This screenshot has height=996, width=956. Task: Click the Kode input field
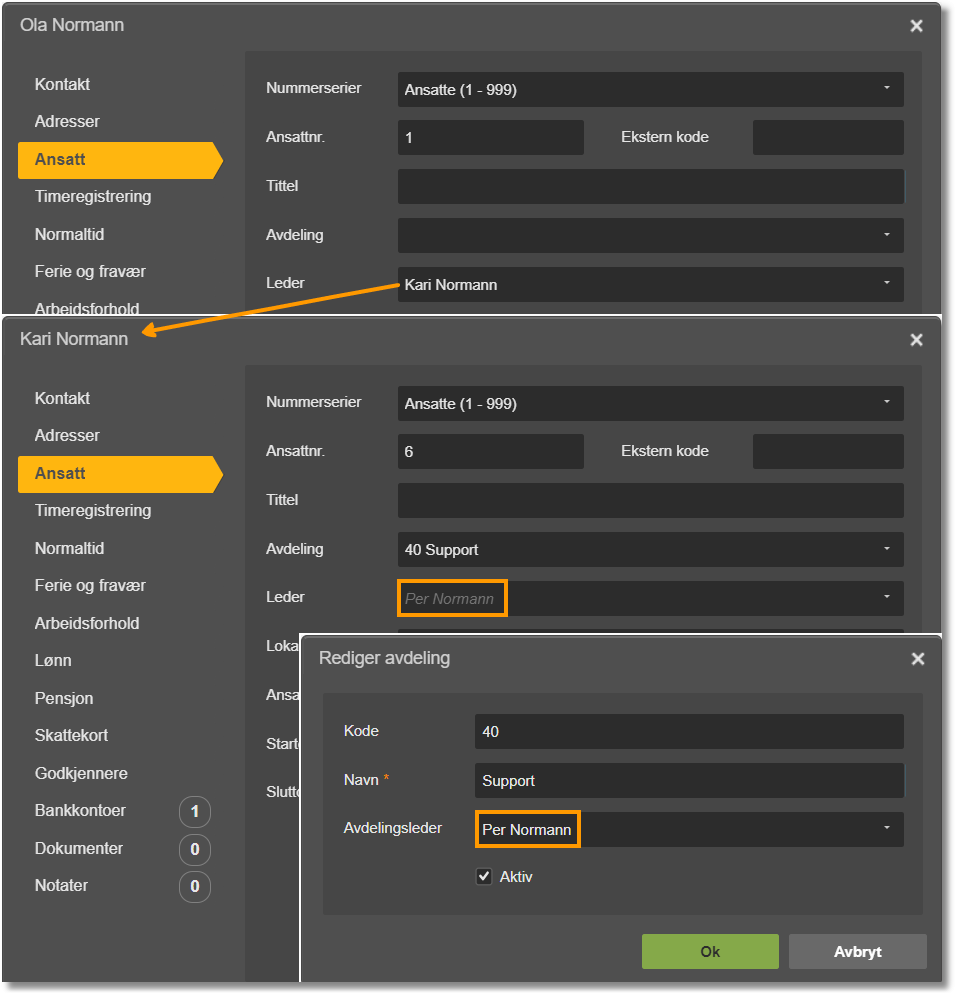[689, 732]
